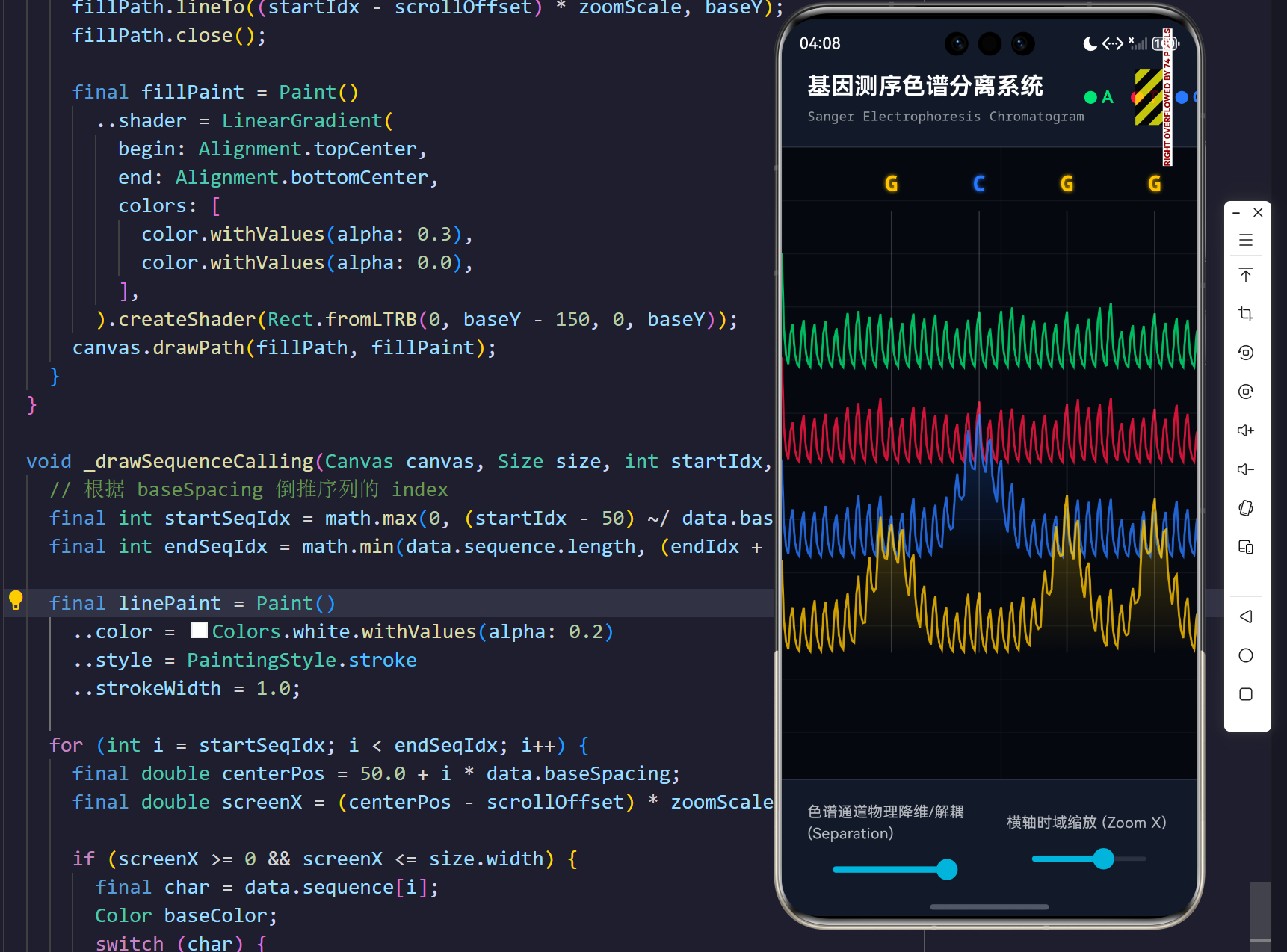Adjust the Zoom X slider thumb
The image size is (1287, 952).
pos(1103,859)
